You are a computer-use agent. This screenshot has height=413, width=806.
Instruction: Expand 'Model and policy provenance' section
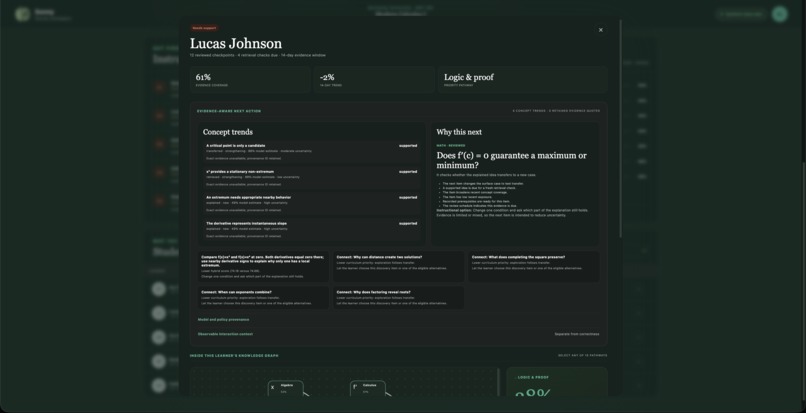[224, 319]
